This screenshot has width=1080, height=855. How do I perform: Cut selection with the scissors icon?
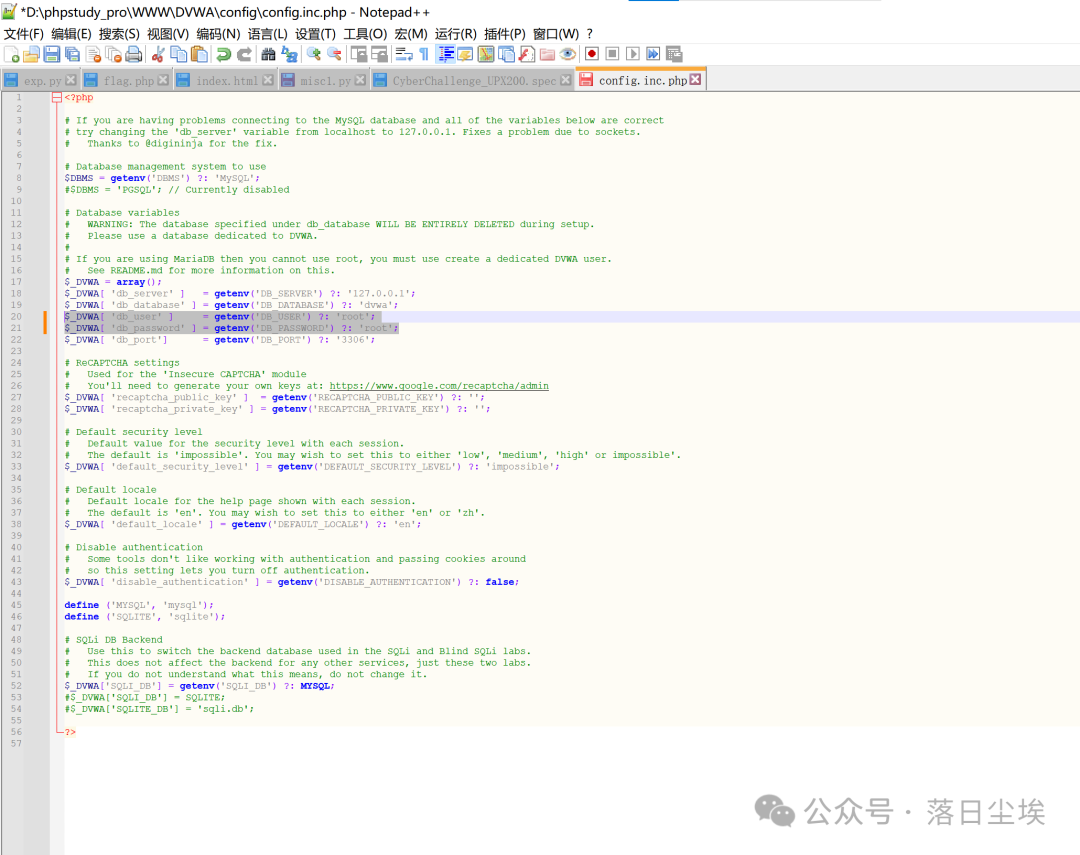tap(158, 54)
